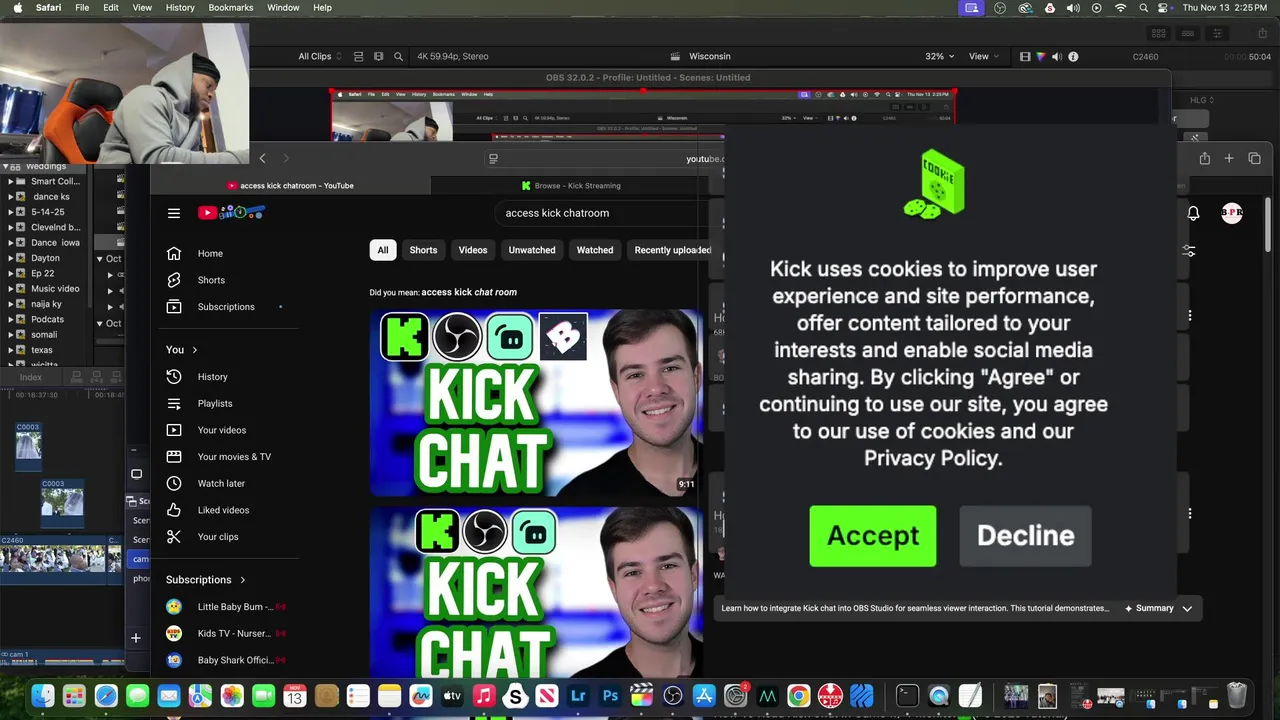
Task: Open the Bookmarks menu
Action: 231,8
